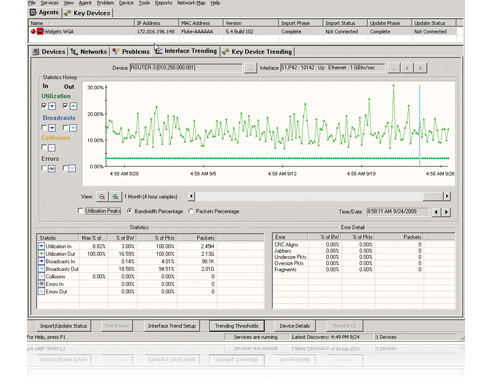Image resolution: width=488 pixels, height=385 pixels.
Task: Click Utilization Out row icon in Statistics table
Action: coord(41,254)
